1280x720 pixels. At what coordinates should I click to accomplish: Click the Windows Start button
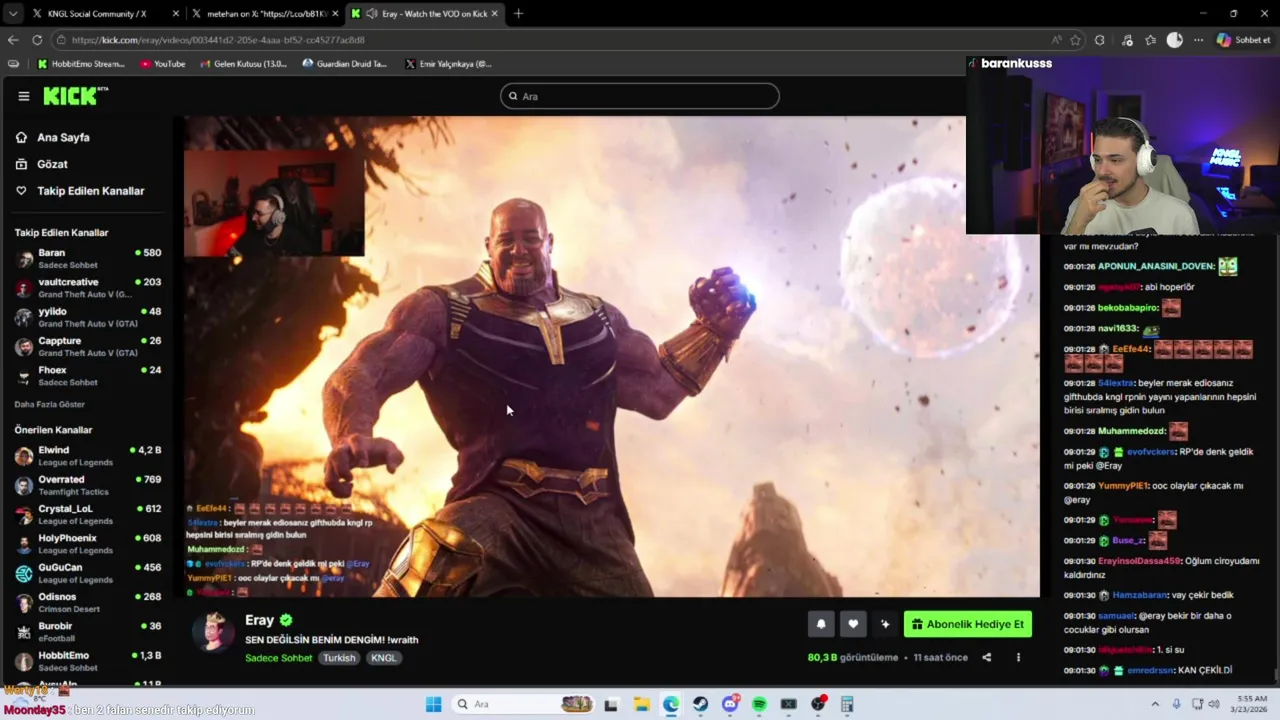433,704
